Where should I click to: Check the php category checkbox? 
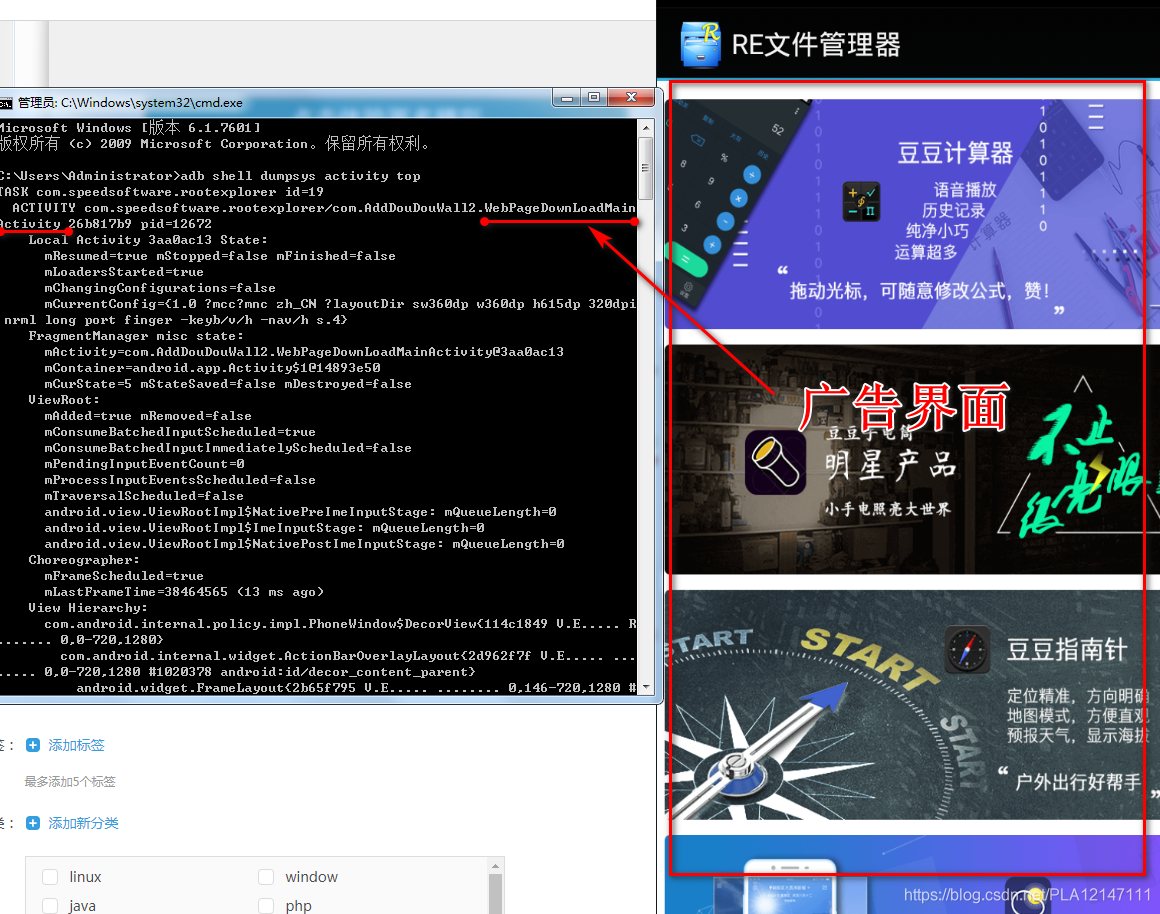tap(266, 906)
